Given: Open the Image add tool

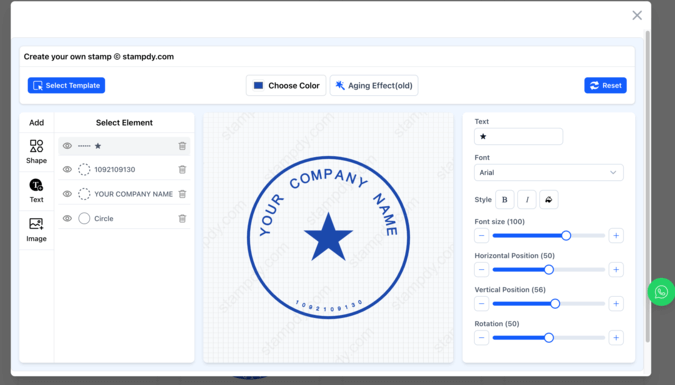Looking at the screenshot, I should pyautogui.click(x=36, y=230).
